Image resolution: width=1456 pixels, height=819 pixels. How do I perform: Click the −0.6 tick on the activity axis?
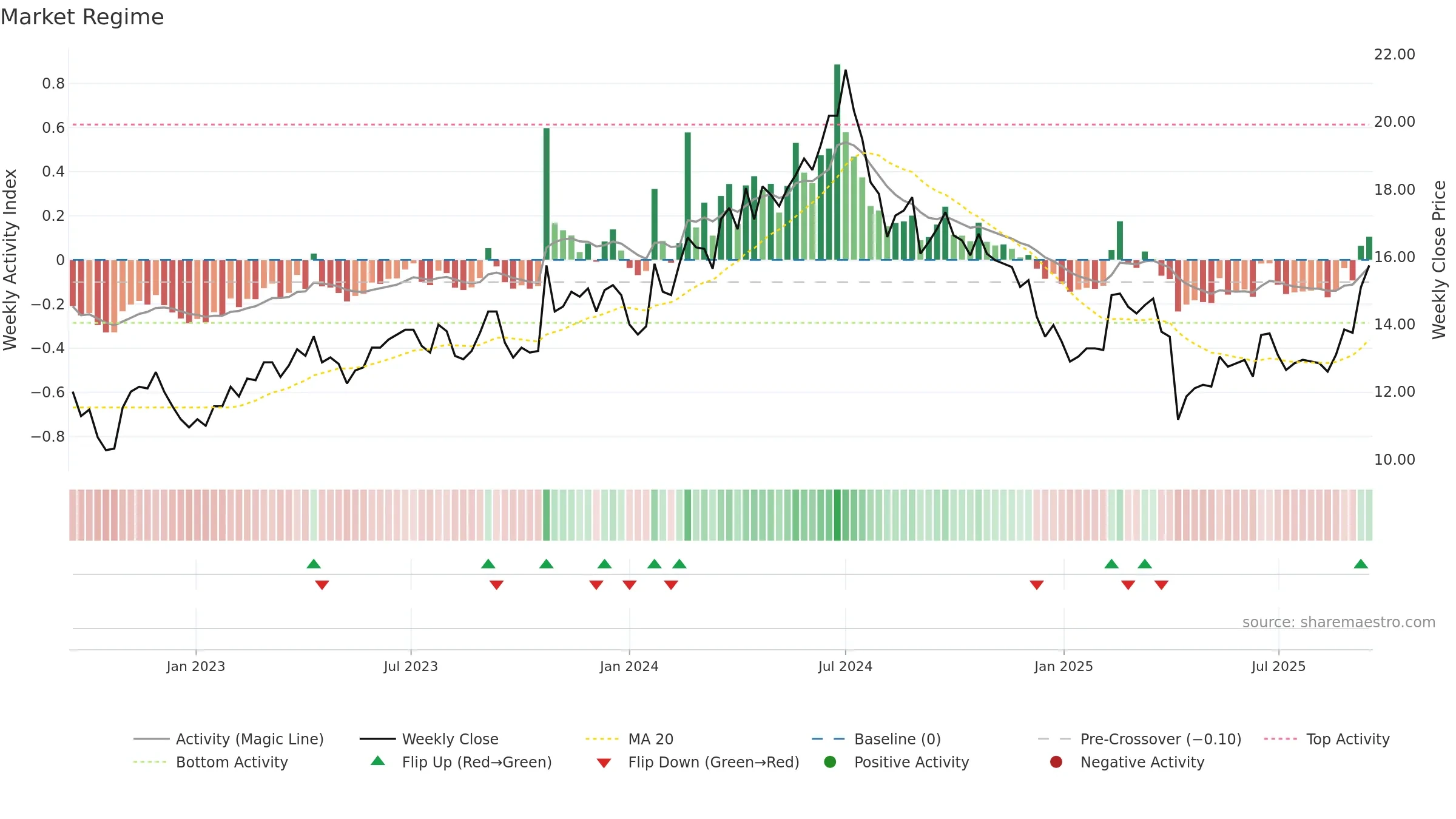pyautogui.click(x=48, y=393)
